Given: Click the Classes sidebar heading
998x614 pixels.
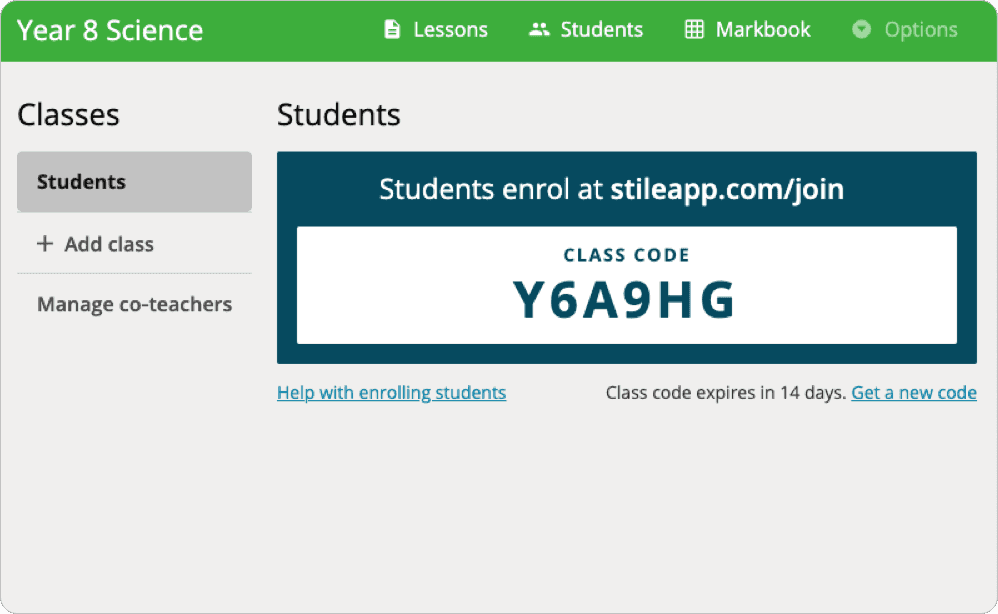Looking at the screenshot, I should pyautogui.click(x=69, y=115).
